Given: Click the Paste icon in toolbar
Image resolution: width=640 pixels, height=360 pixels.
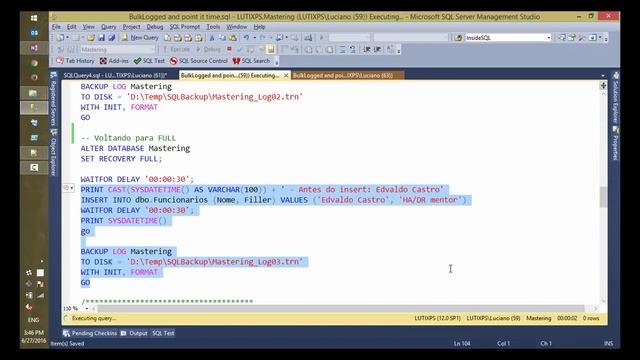Looking at the screenshot, I should point(233,38).
